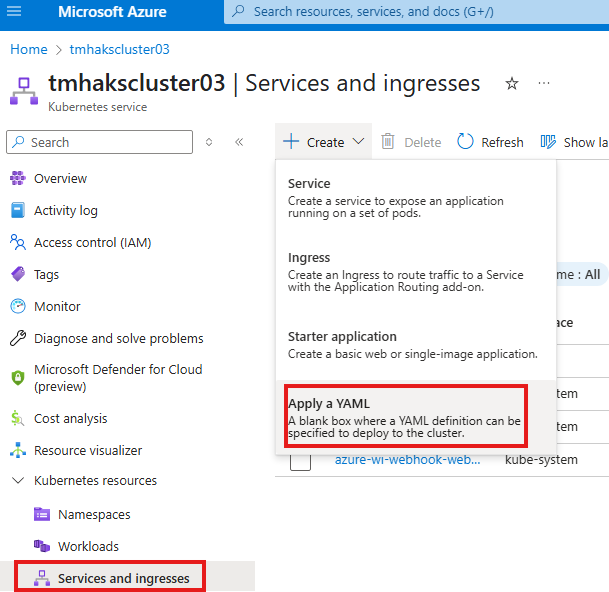
Task: Favorite this page with the star icon
Action: [512, 83]
